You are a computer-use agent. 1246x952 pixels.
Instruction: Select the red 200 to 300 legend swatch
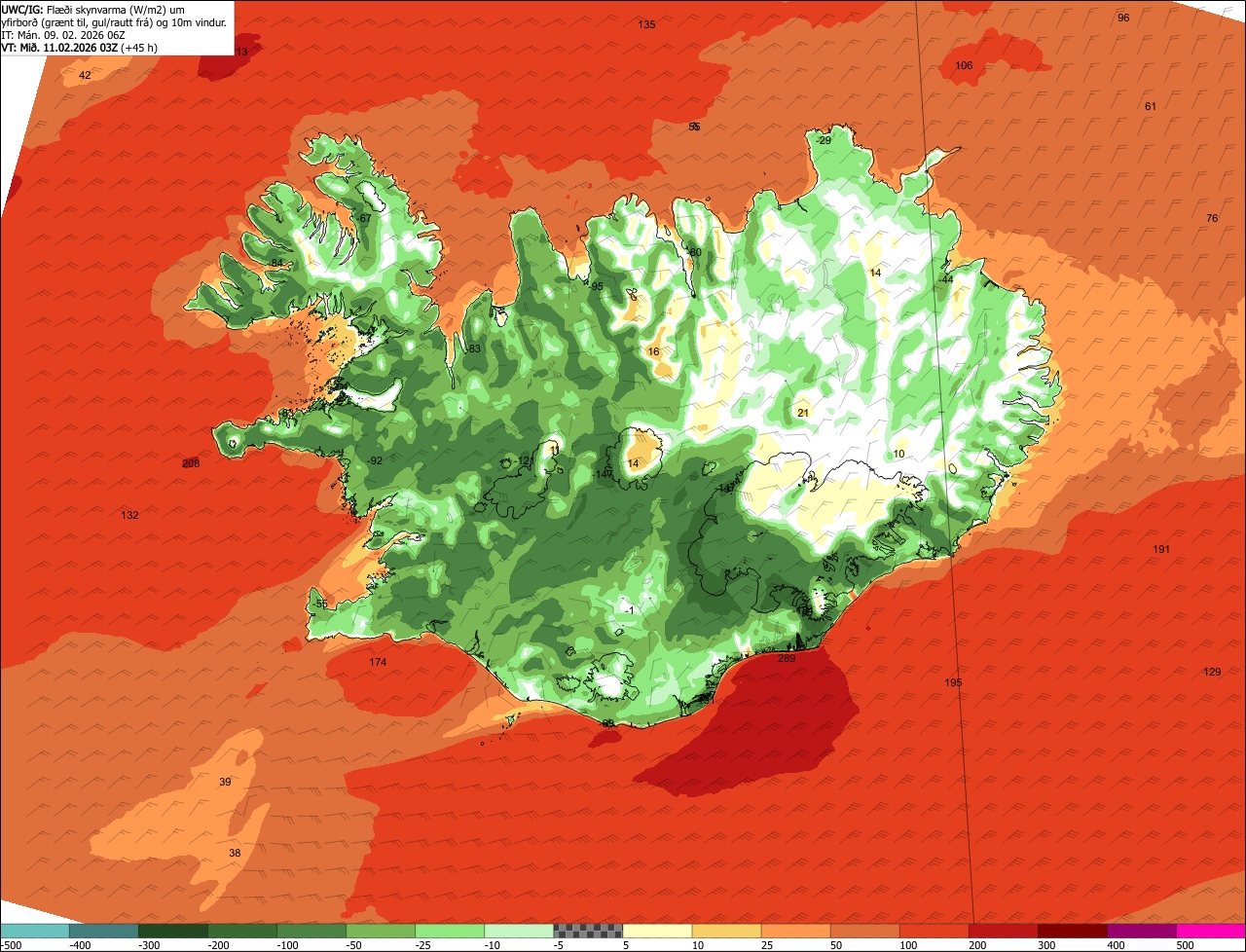[x=1003, y=931]
